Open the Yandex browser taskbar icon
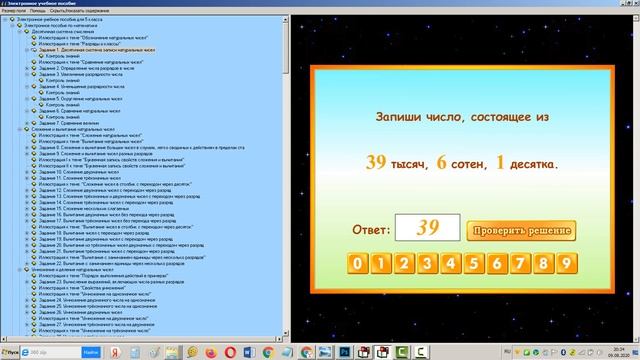The image size is (640, 360). tap(115, 352)
